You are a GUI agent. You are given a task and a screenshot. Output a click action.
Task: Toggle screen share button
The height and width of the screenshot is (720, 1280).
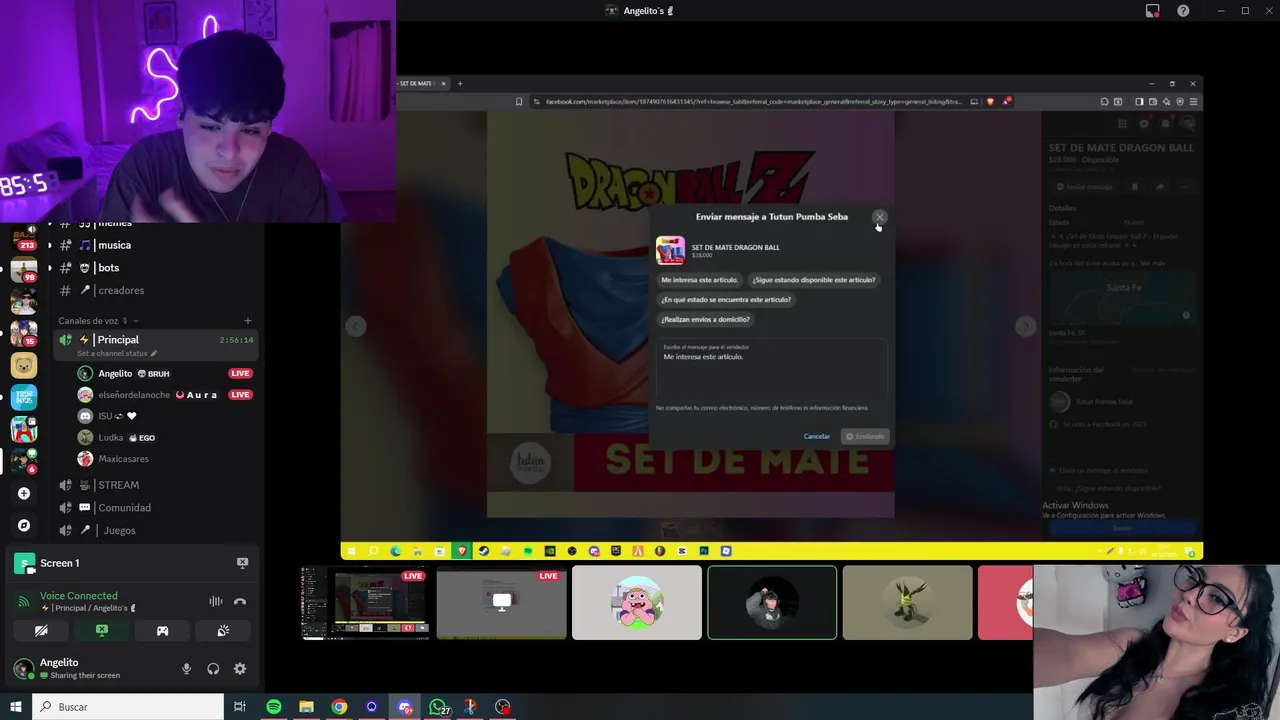(101, 631)
